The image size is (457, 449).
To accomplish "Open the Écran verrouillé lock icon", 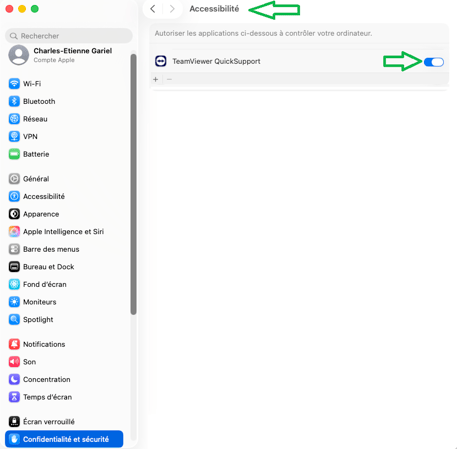I will 14,421.
